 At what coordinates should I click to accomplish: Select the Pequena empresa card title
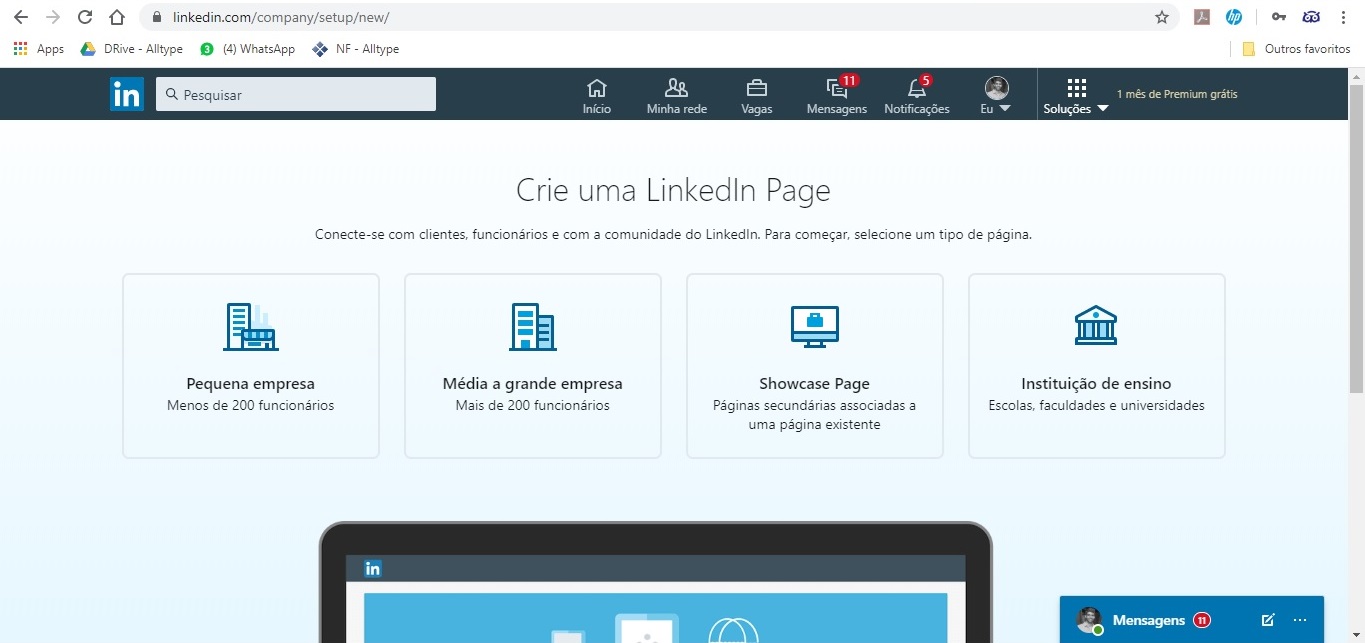pos(250,384)
